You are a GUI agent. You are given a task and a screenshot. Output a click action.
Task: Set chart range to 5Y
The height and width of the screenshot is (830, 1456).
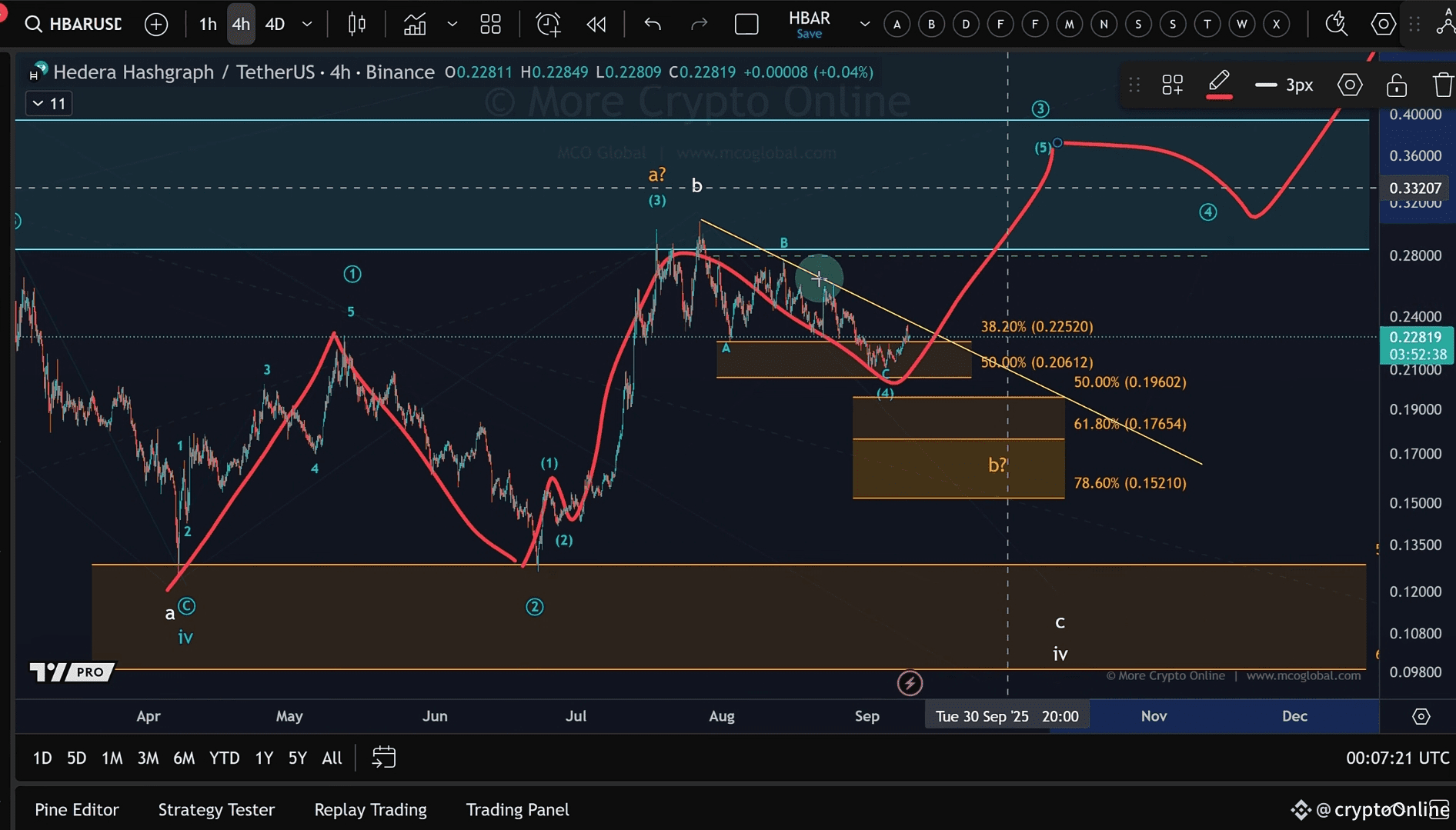click(298, 758)
